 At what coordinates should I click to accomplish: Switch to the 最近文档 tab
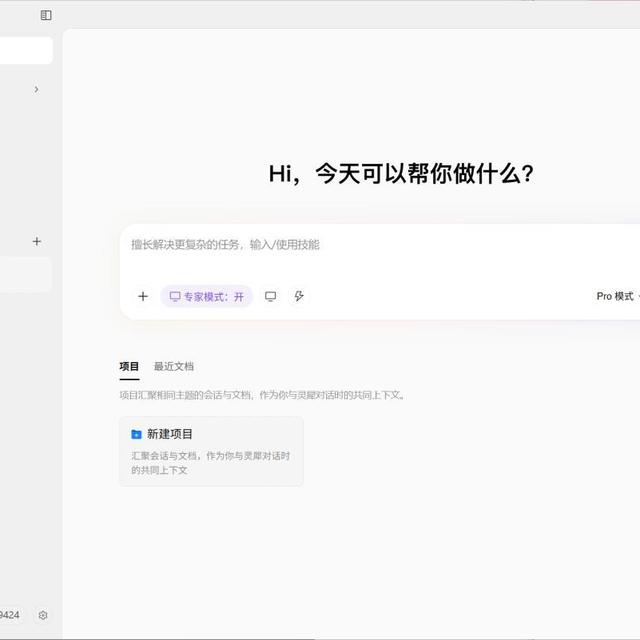point(174,367)
